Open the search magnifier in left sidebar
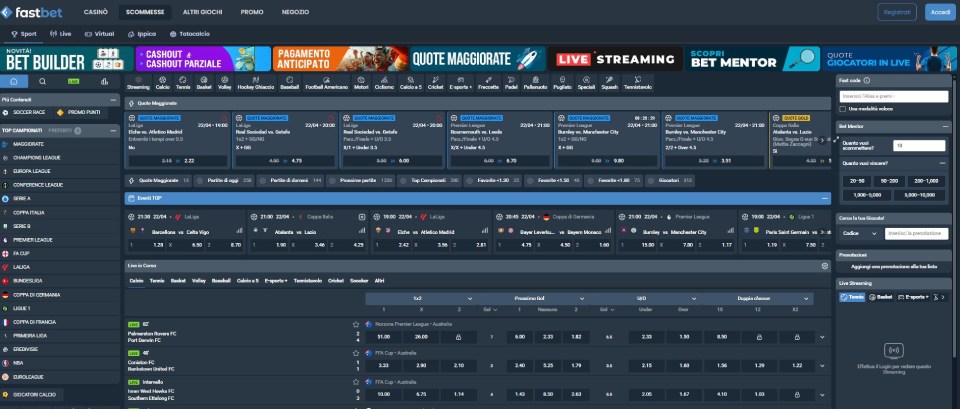This screenshot has width=960, height=409. (42, 81)
